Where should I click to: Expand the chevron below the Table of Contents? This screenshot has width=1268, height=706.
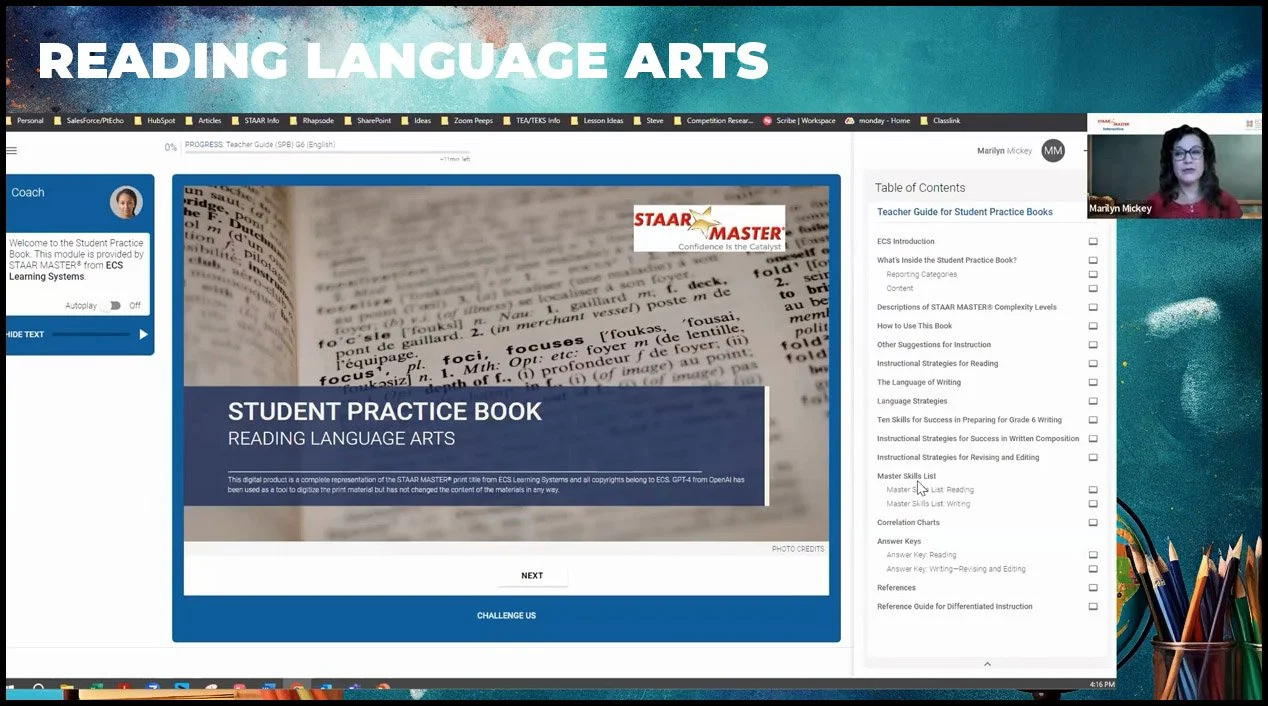point(988,664)
